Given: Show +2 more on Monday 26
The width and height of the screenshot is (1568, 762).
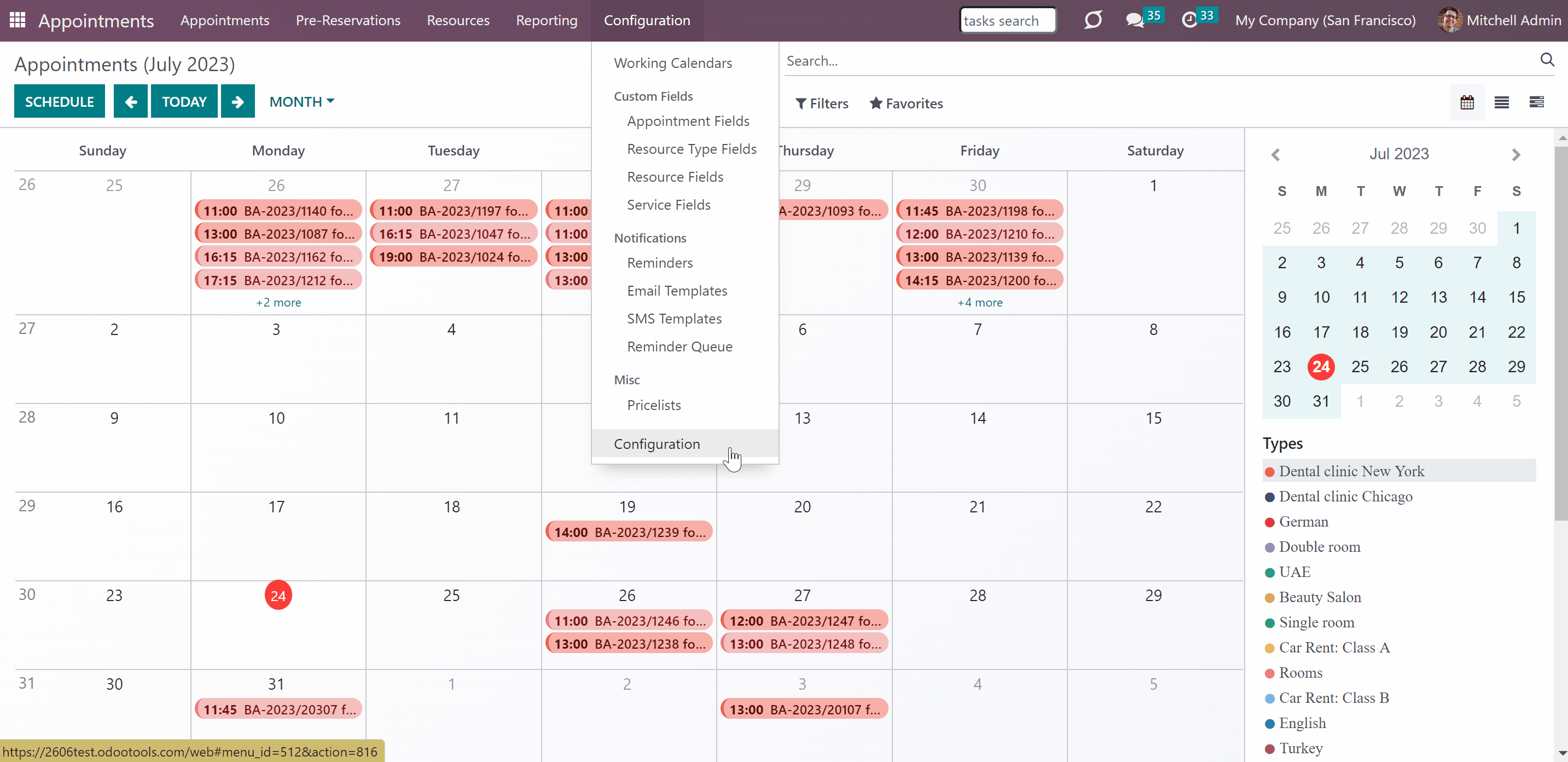Looking at the screenshot, I should pos(278,302).
